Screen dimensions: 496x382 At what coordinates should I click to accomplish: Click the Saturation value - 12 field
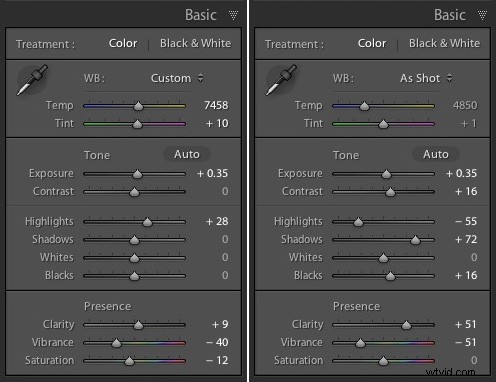click(x=217, y=360)
